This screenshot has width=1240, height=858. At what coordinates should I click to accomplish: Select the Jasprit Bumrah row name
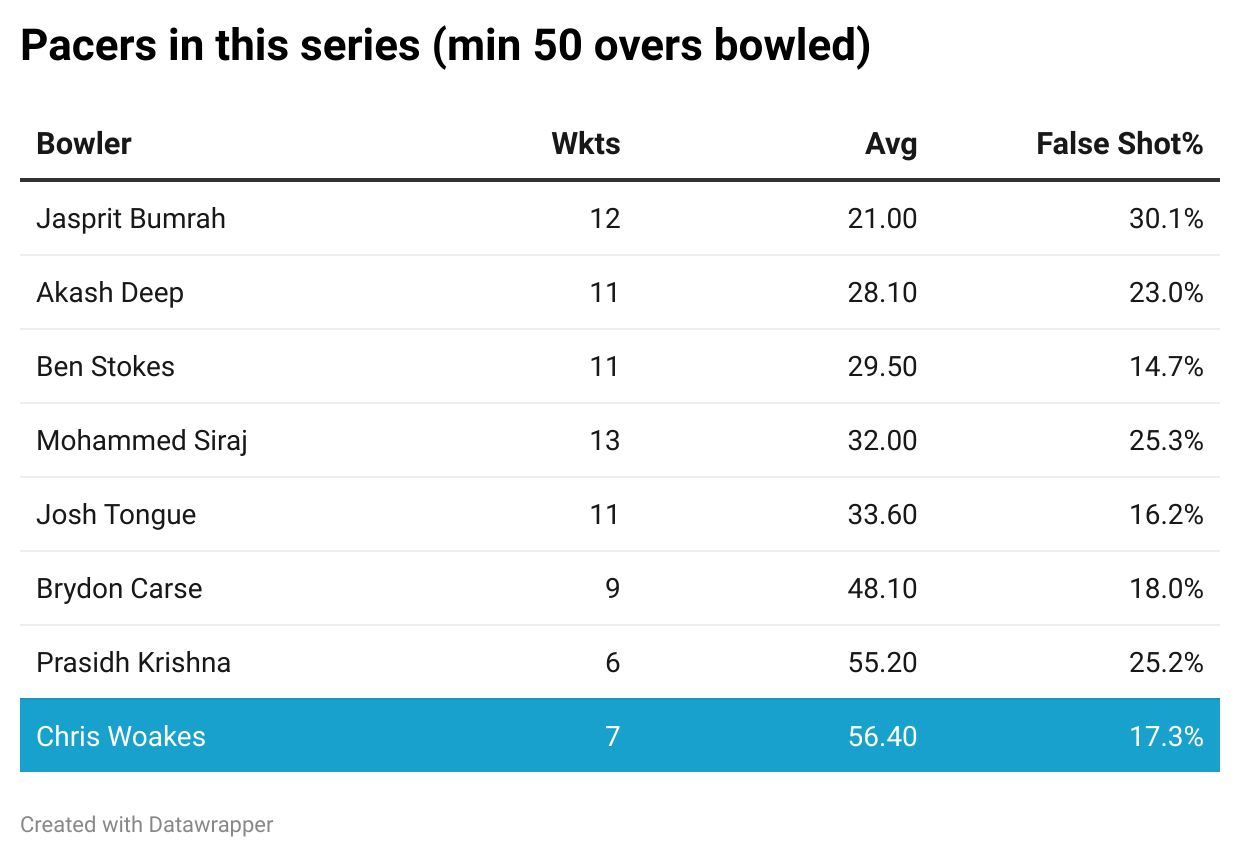coord(131,218)
